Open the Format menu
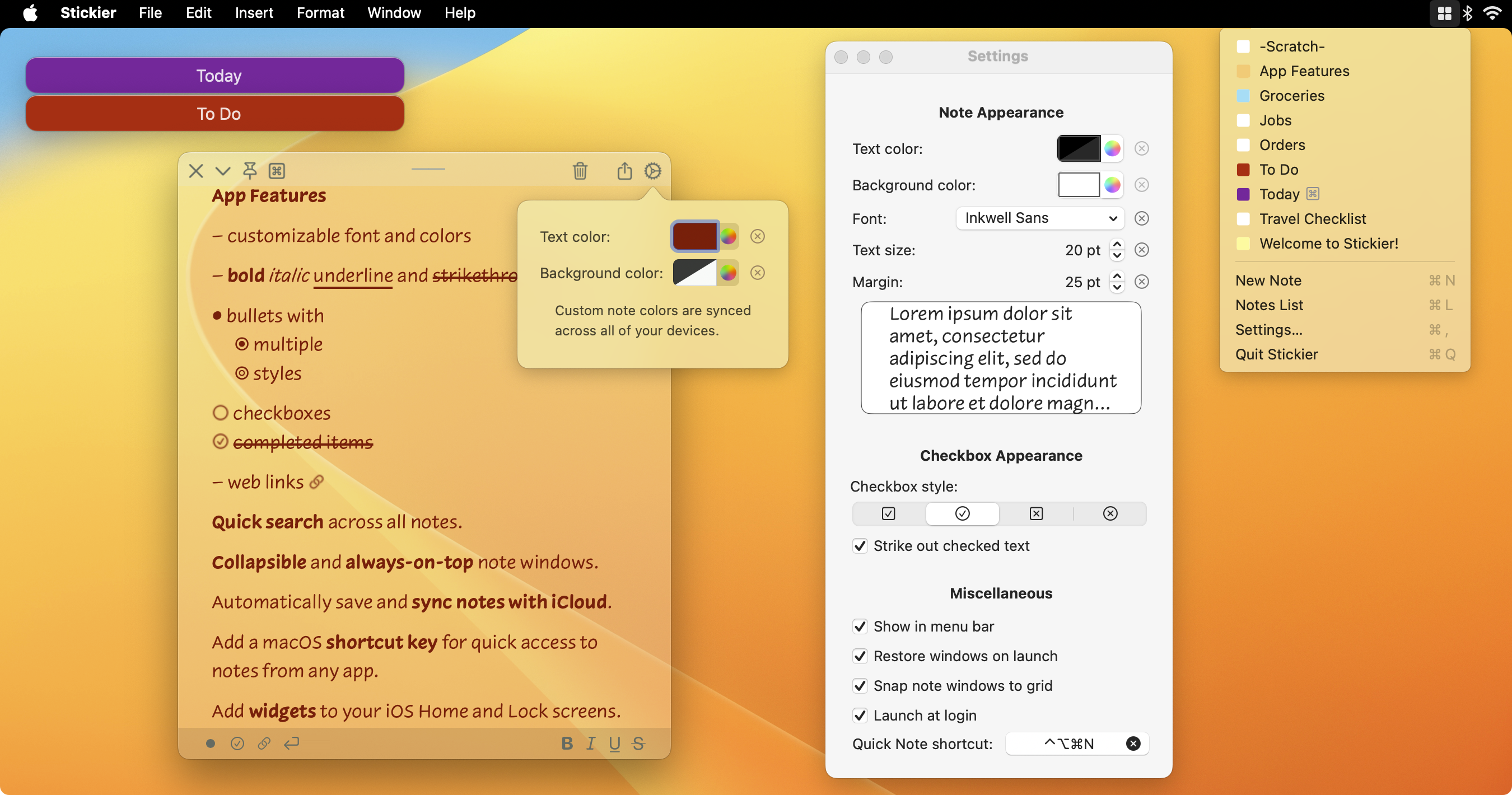The width and height of the screenshot is (1512, 795). [320, 13]
